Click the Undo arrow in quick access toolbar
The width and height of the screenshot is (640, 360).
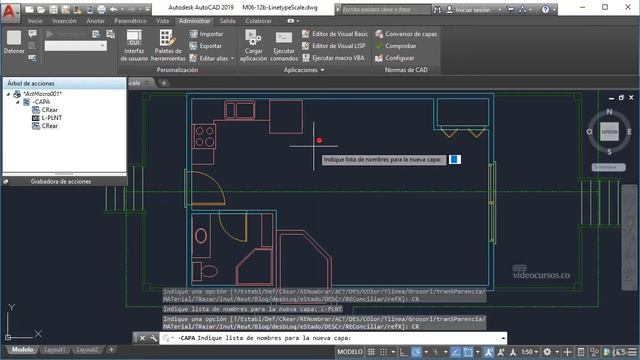coord(114,9)
